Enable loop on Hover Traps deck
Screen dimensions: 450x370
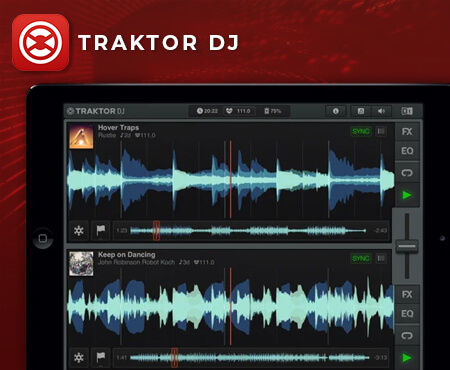point(407,173)
